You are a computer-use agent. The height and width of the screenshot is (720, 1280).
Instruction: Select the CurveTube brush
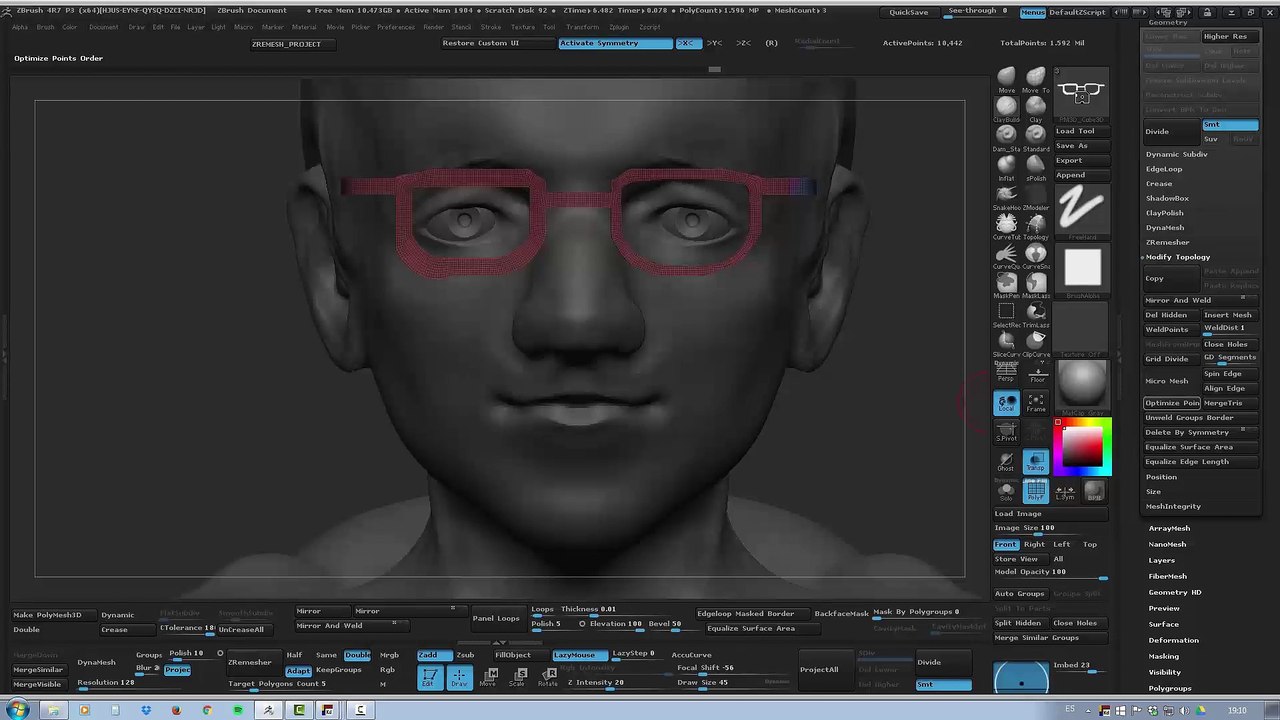point(1006,226)
